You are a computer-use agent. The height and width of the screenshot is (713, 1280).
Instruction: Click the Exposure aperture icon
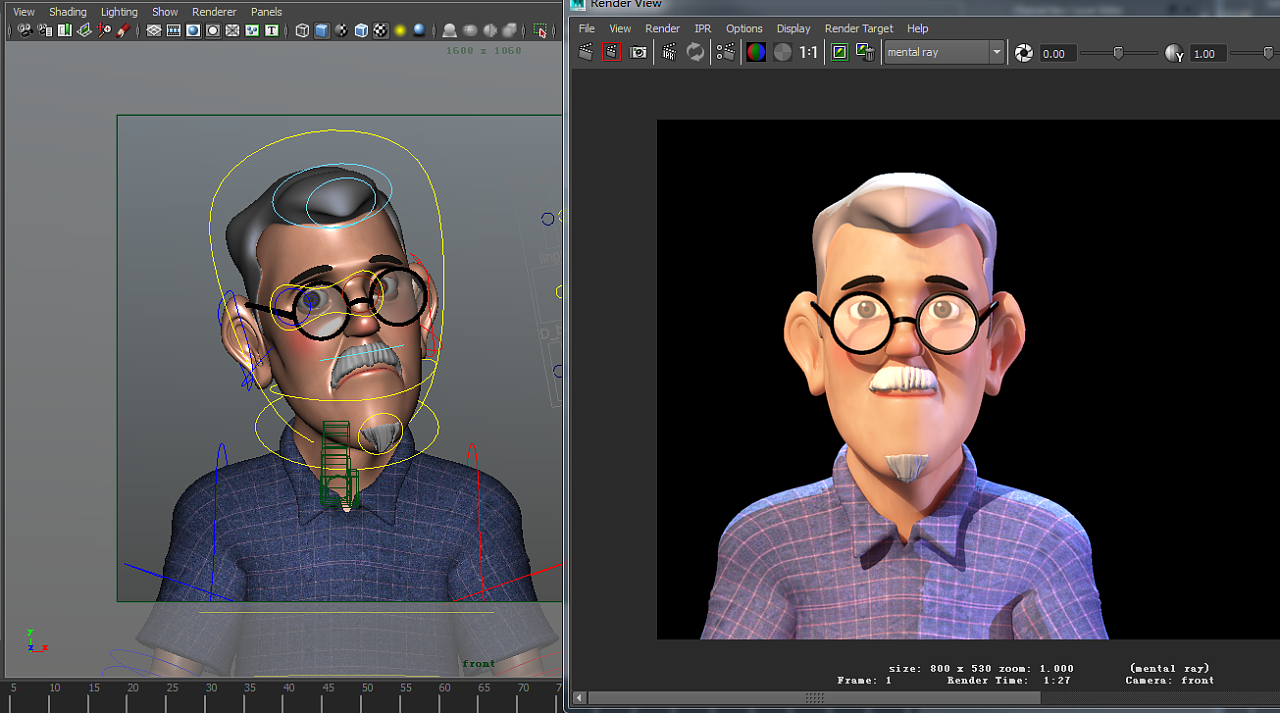coord(1024,53)
